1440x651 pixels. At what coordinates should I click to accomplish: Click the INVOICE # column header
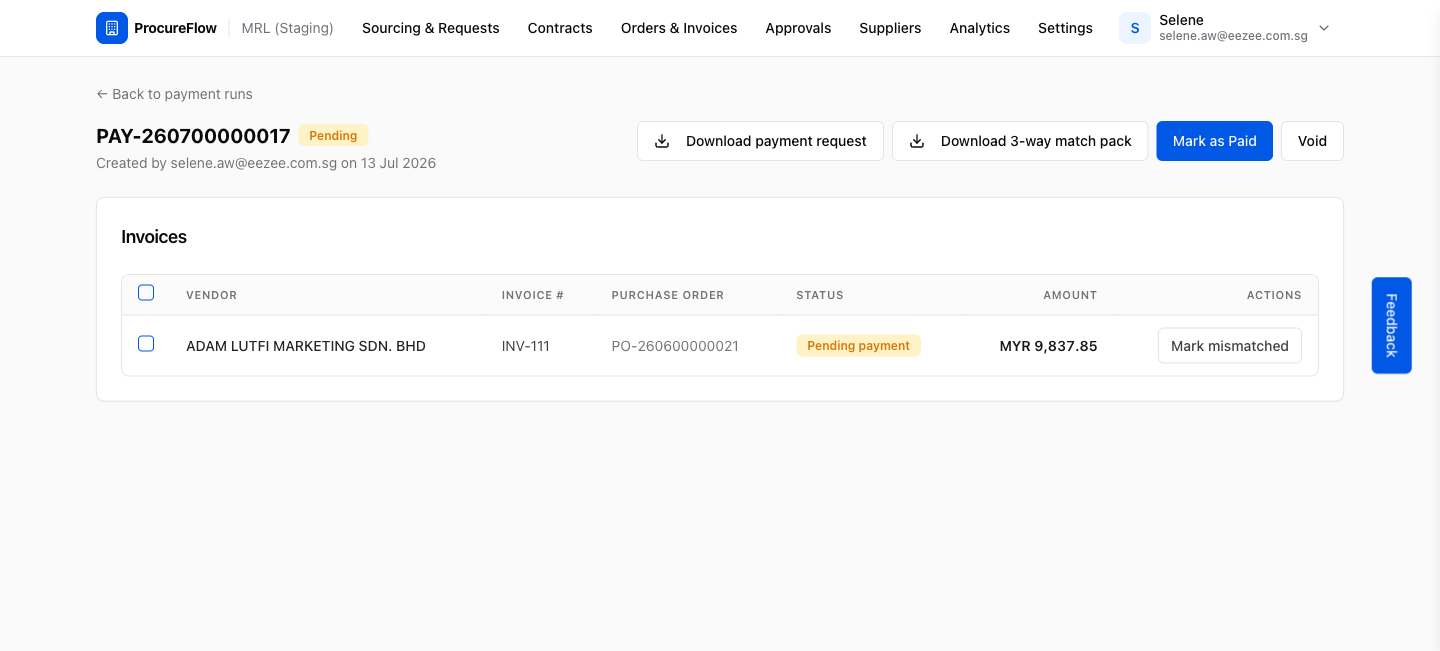click(x=533, y=295)
